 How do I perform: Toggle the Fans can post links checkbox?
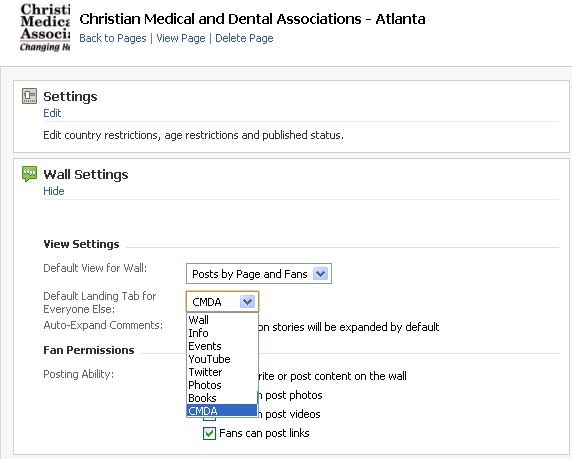209,433
